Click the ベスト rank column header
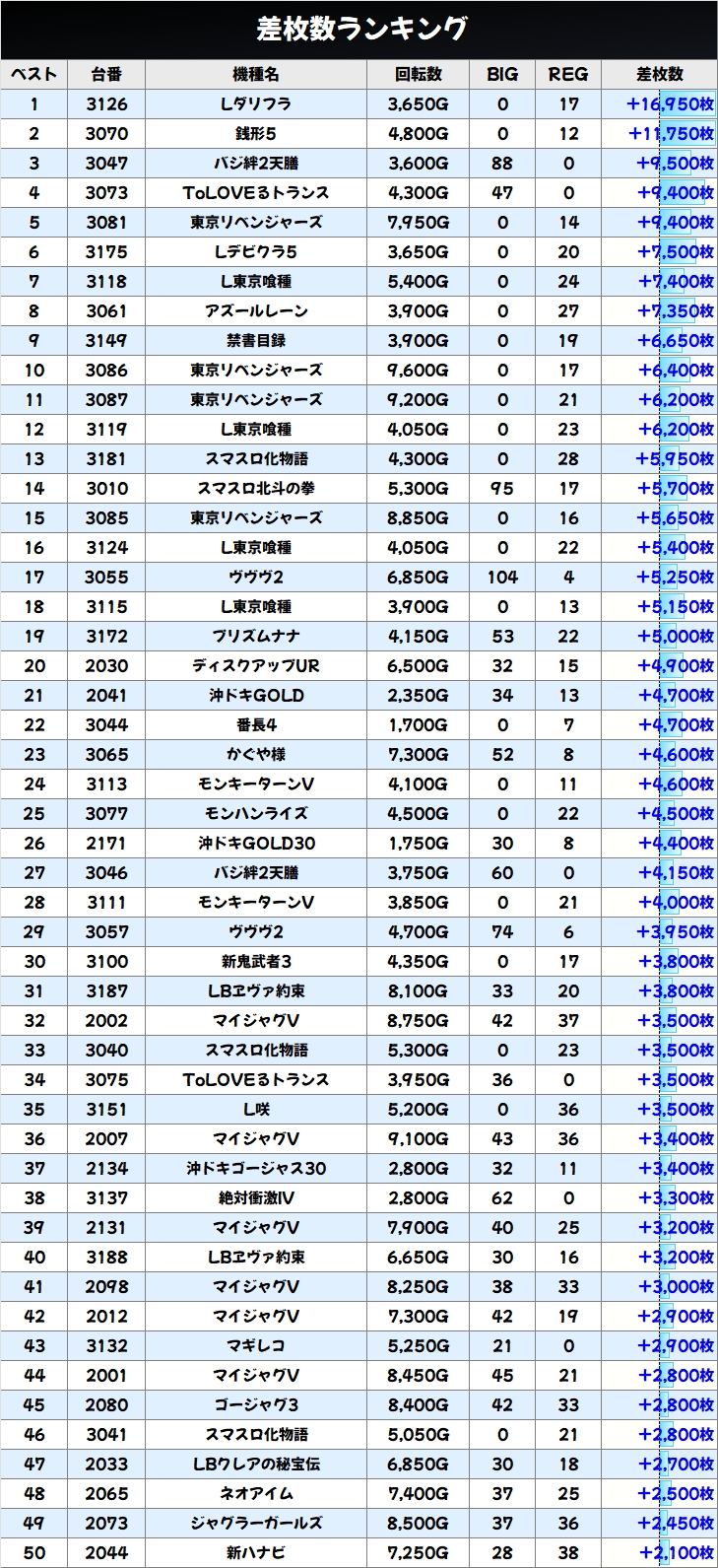The image size is (718, 1568). point(34,75)
